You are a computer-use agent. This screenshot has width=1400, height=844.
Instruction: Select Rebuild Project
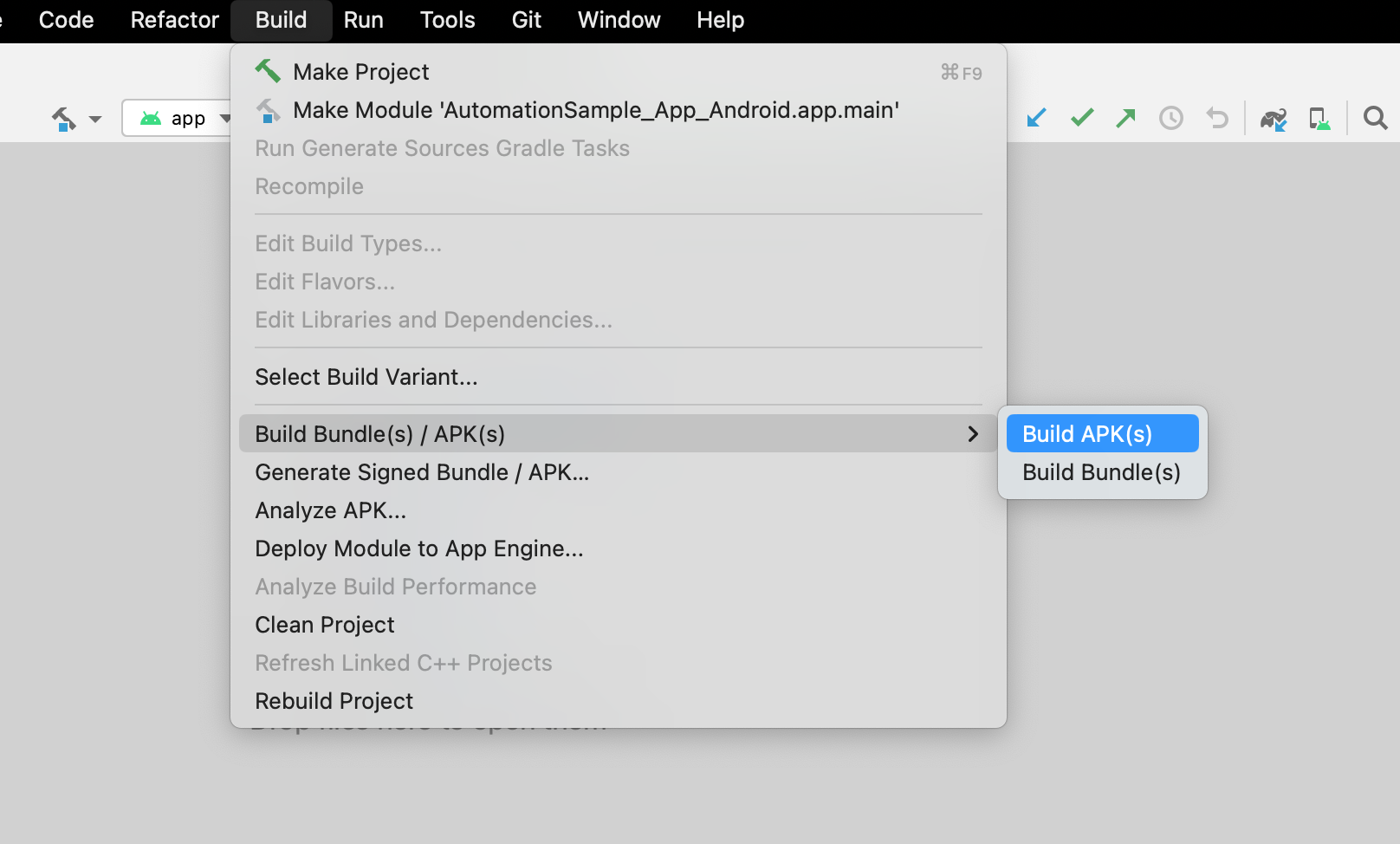pos(619,701)
